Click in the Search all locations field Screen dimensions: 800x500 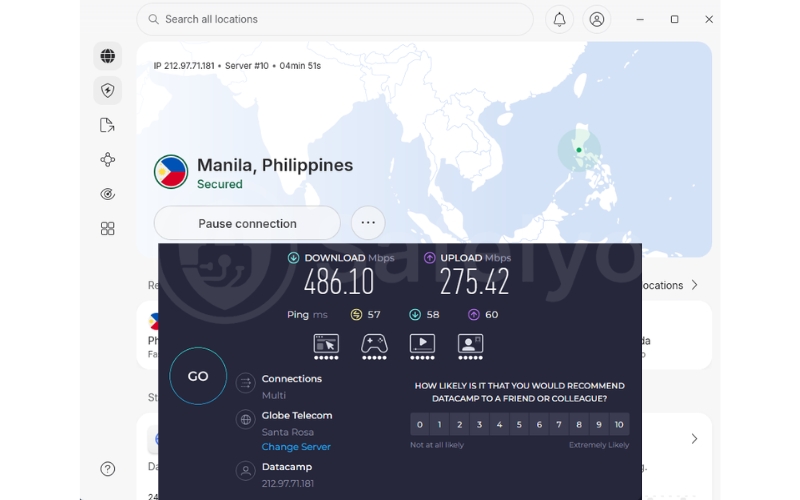335,19
